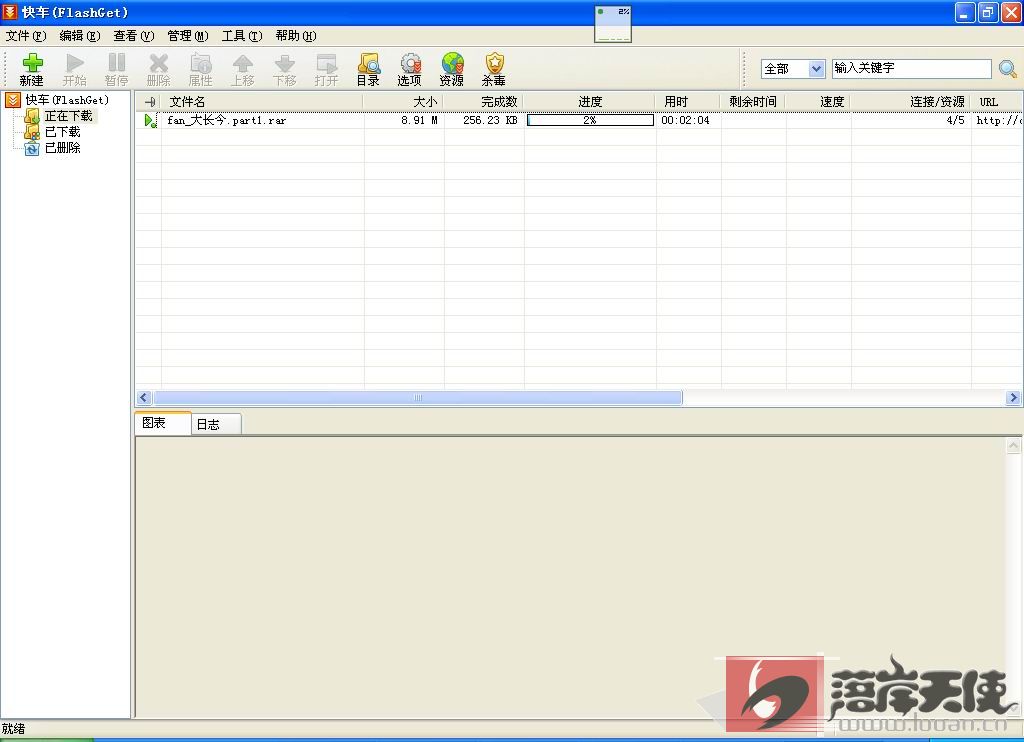The height and width of the screenshot is (742, 1024).
Task: Click the search magnifier icon
Action: [1008, 68]
